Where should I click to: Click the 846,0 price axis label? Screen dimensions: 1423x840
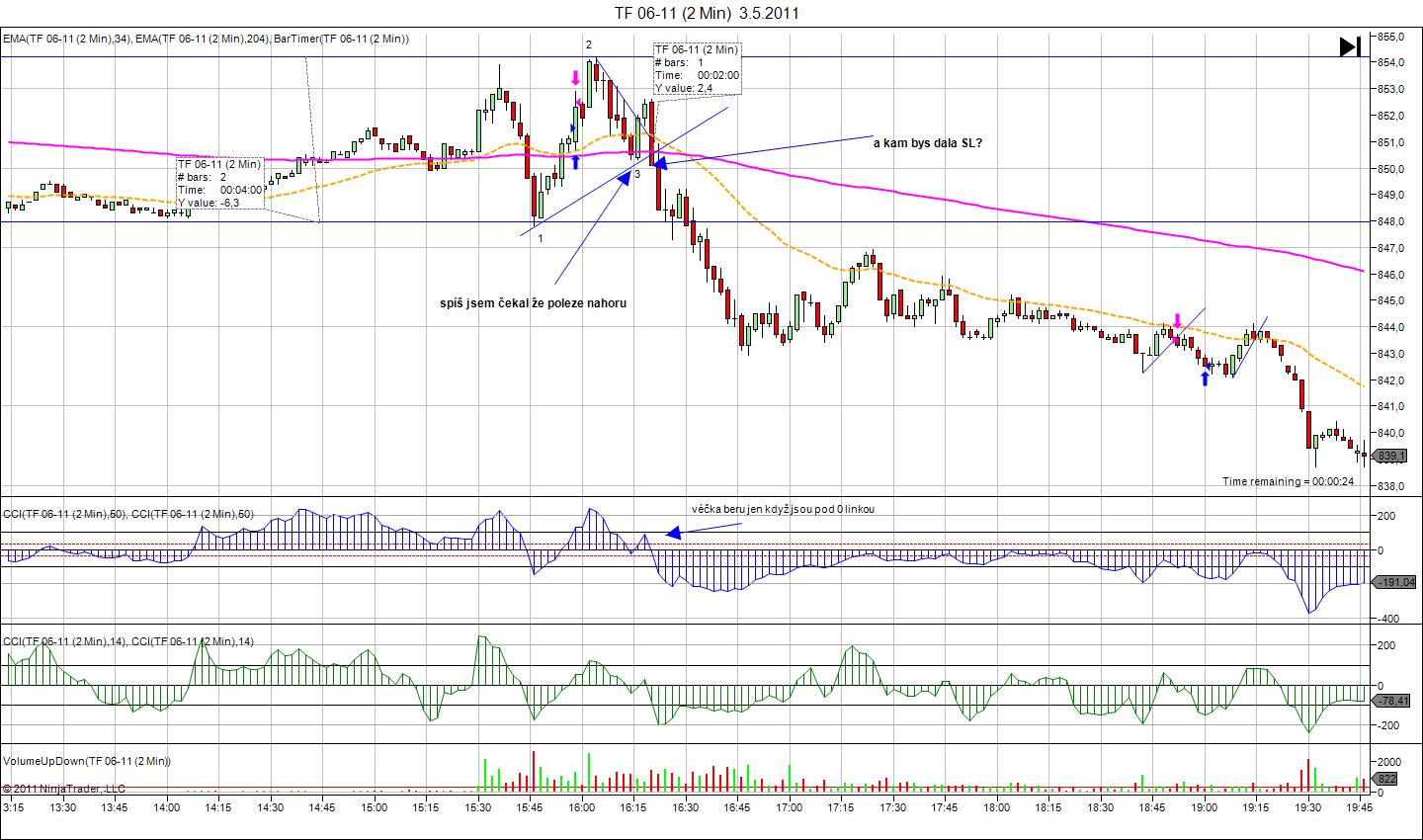[1391, 275]
